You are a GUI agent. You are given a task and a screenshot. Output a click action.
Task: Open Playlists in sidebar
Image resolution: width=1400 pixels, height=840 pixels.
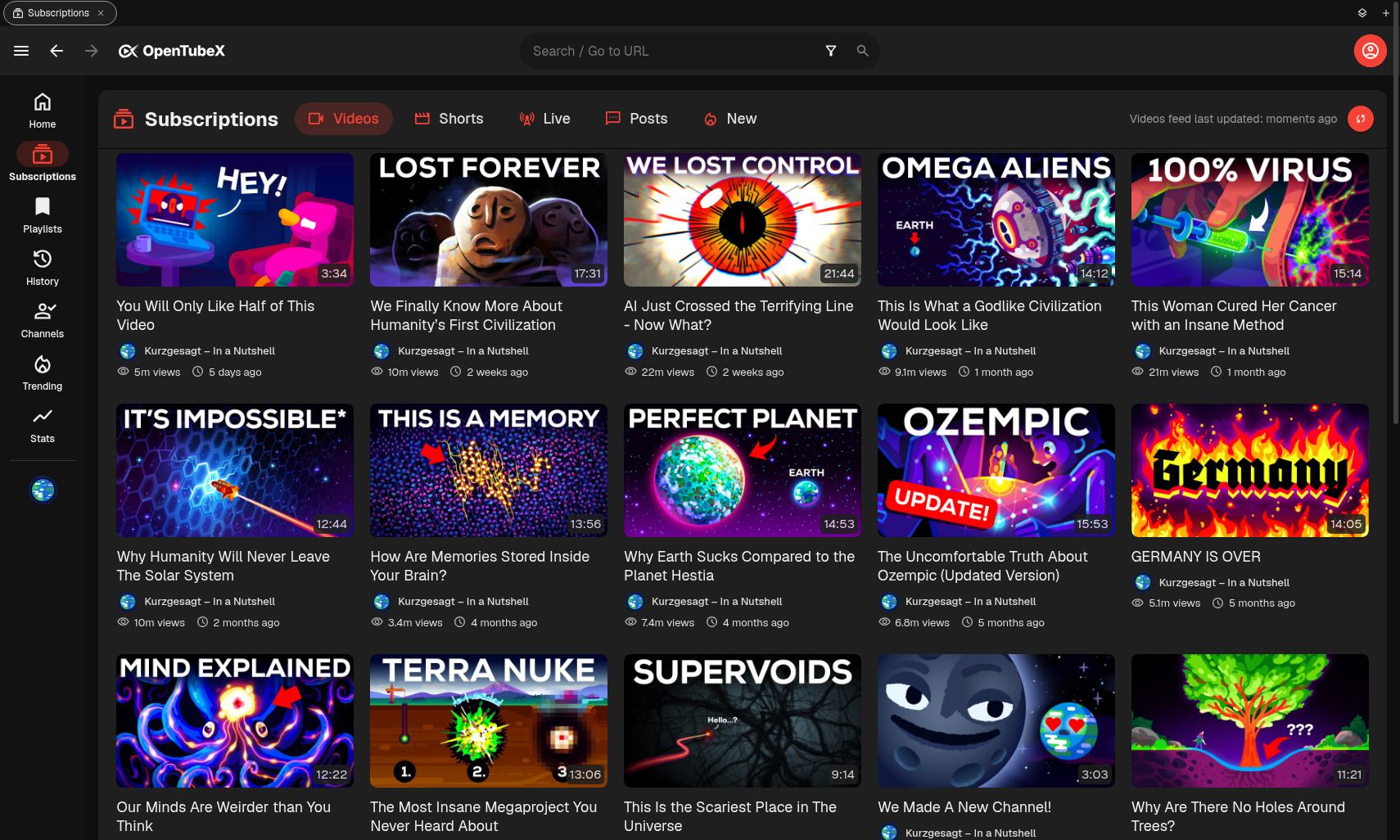point(43,215)
